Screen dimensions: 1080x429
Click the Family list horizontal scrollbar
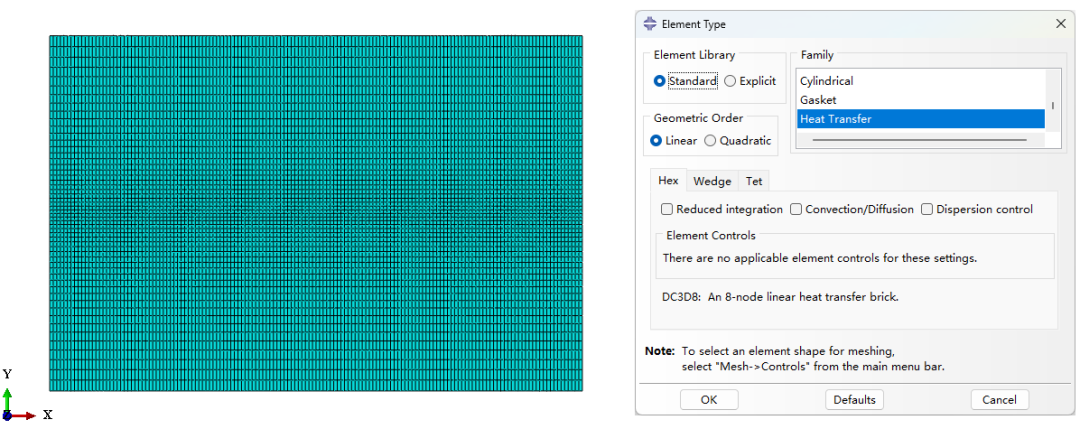[x=920, y=140]
